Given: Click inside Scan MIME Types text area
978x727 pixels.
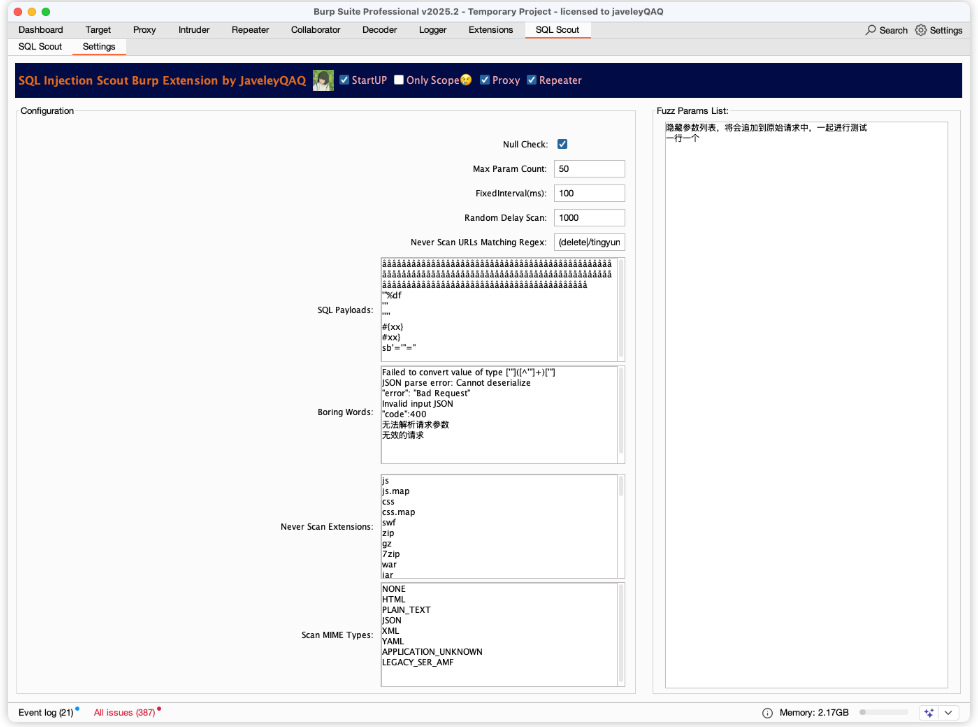Looking at the screenshot, I should [x=499, y=635].
